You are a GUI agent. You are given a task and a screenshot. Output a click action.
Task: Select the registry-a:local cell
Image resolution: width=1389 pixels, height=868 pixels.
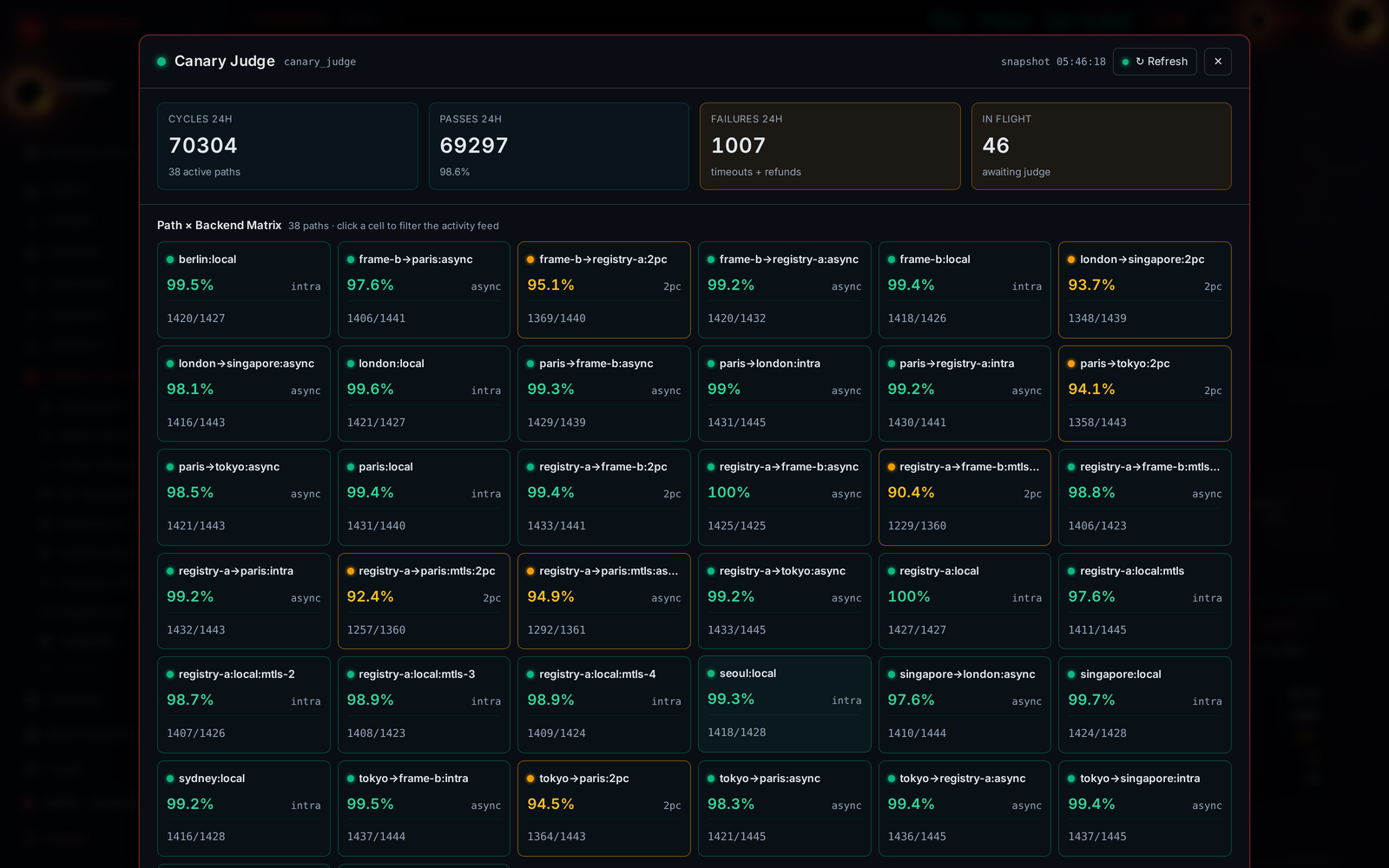(x=964, y=602)
